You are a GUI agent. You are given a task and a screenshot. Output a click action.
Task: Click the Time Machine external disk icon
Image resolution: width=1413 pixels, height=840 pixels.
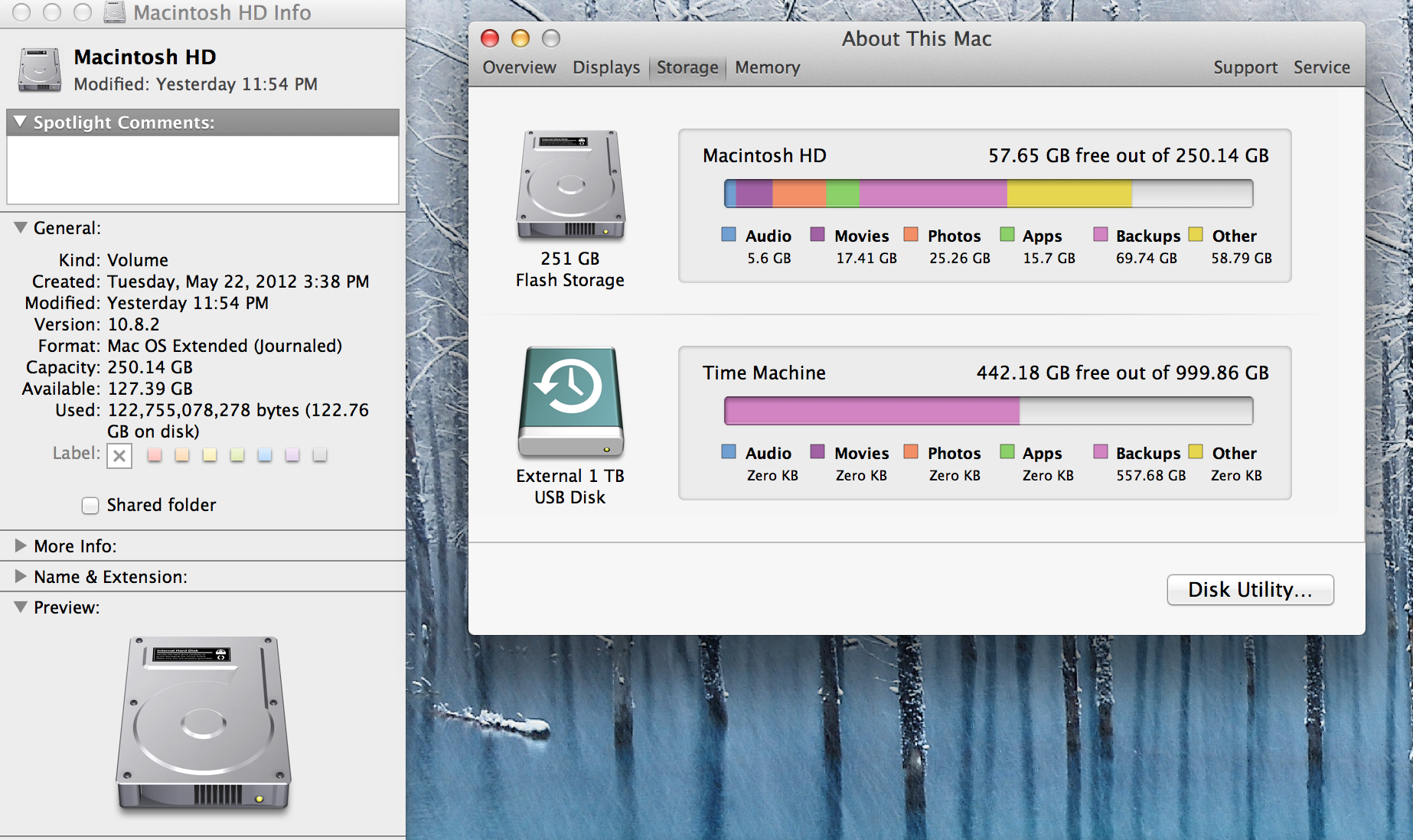tap(570, 402)
